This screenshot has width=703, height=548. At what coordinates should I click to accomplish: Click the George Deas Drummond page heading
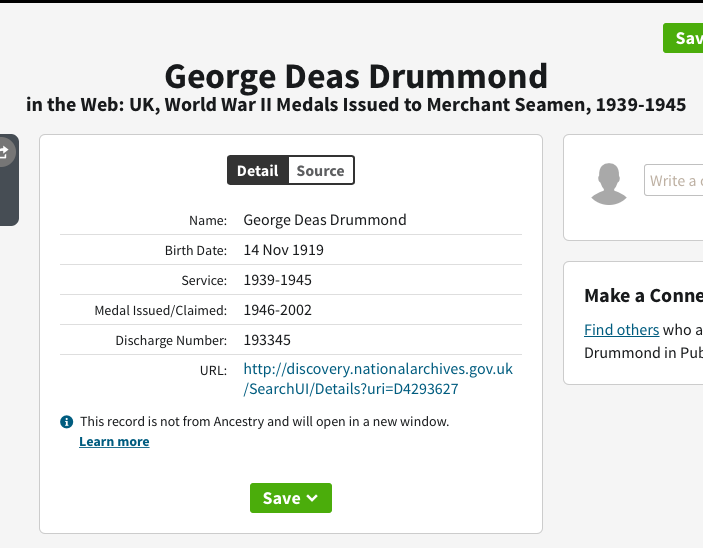pos(356,76)
